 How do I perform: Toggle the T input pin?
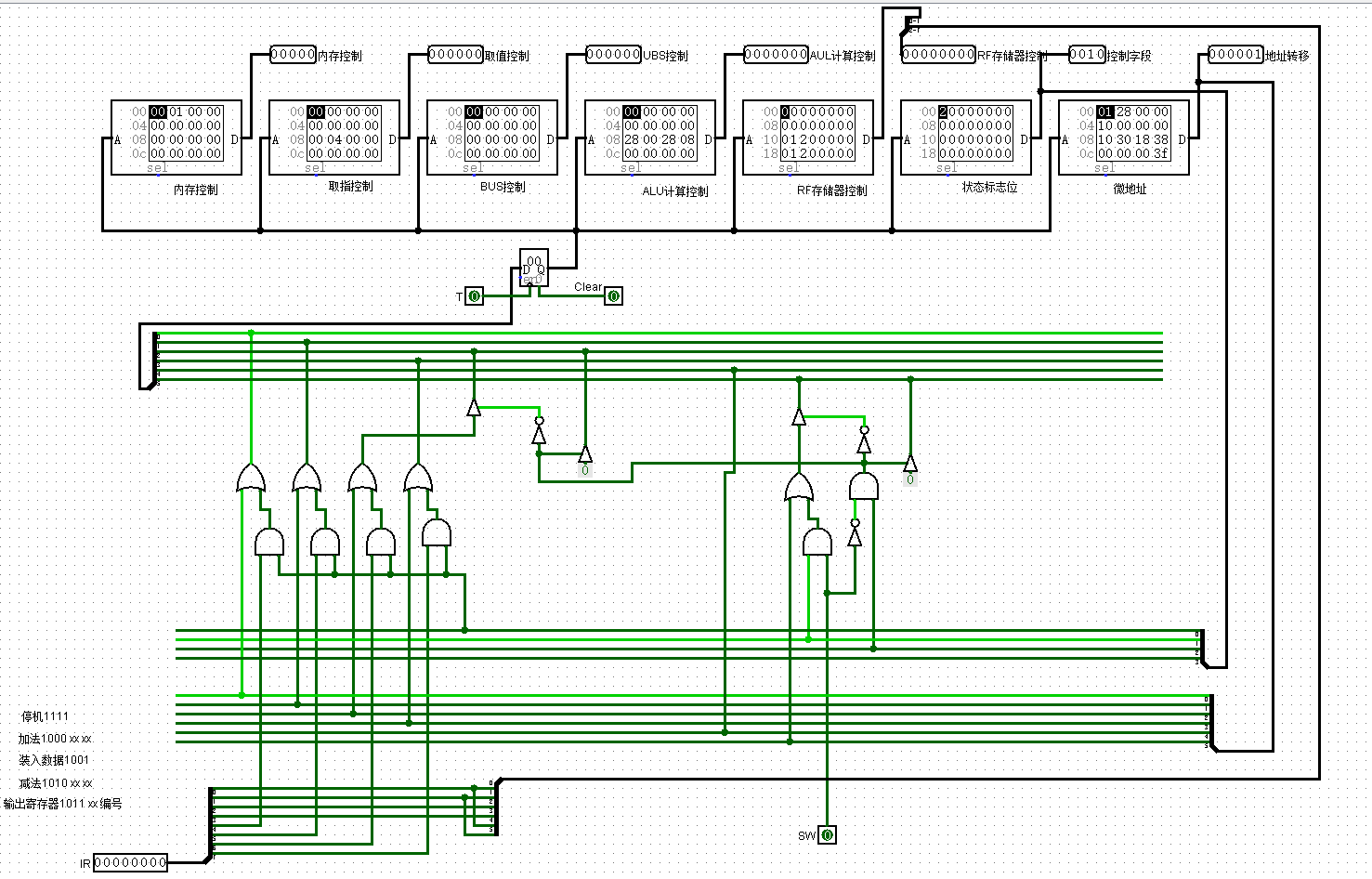pos(474,296)
